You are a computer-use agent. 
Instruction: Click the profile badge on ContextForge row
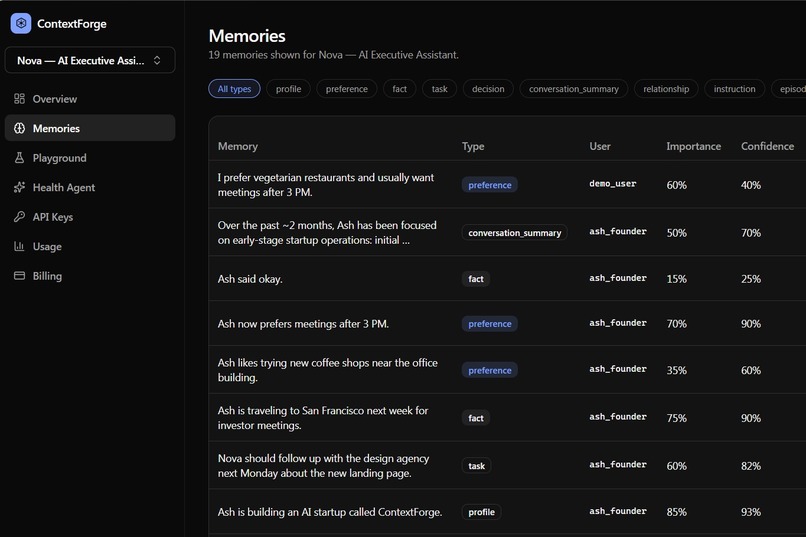[482, 512]
